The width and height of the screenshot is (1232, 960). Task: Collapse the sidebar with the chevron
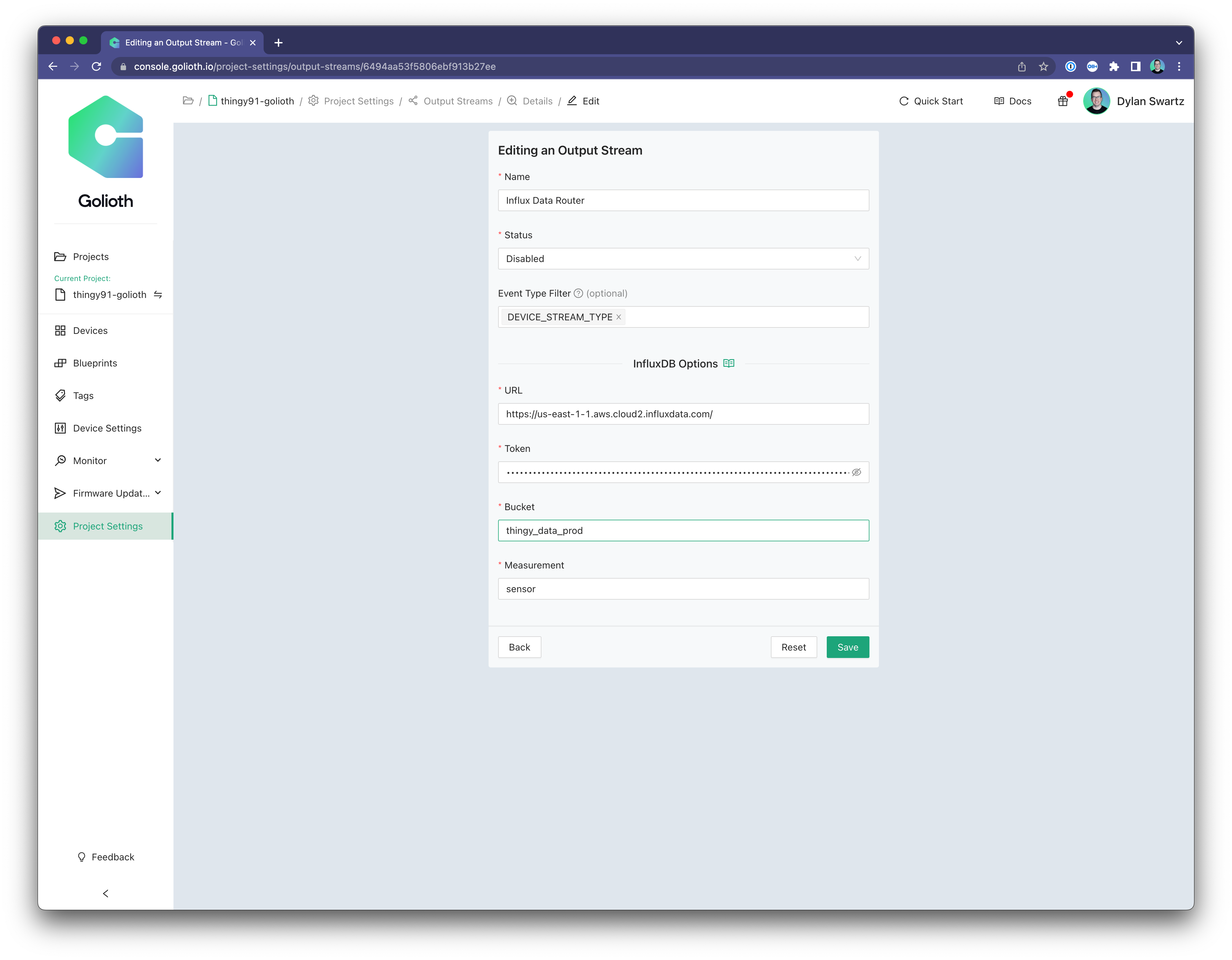pyautogui.click(x=105, y=893)
